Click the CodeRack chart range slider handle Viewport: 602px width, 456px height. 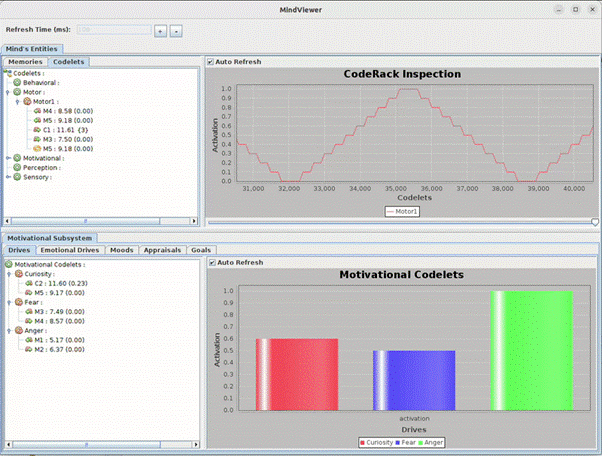coord(595,222)
